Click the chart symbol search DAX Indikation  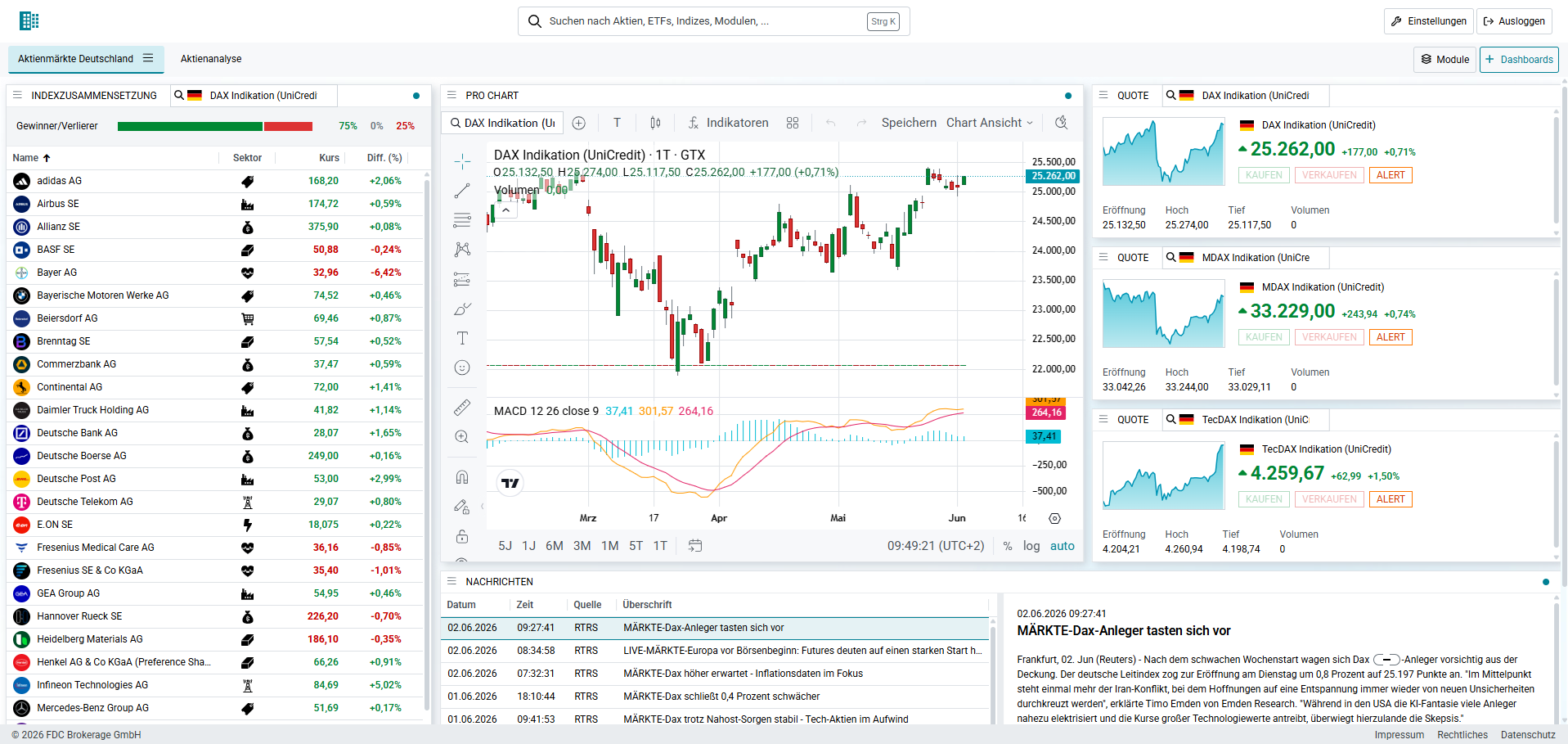point(502,123)
